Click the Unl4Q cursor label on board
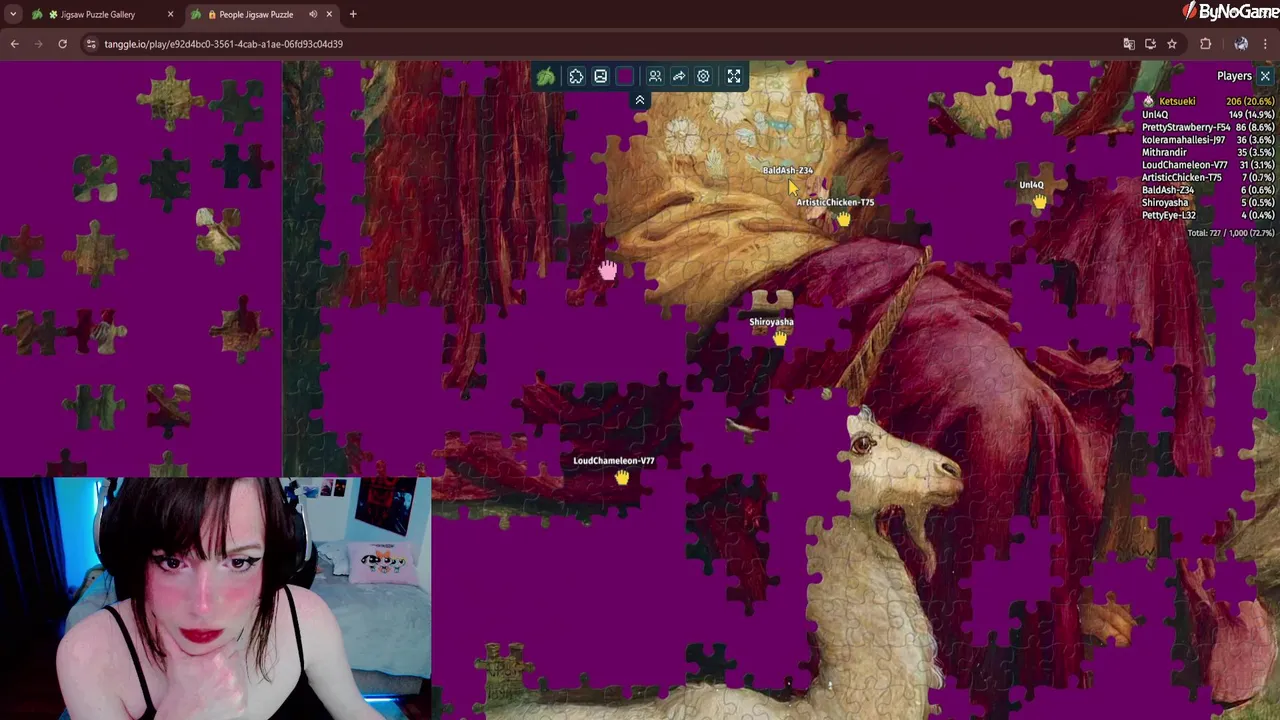Image resolution: width=1280 pixels, height=720 pixels. pyautogui.click(x=1031, y=185)
